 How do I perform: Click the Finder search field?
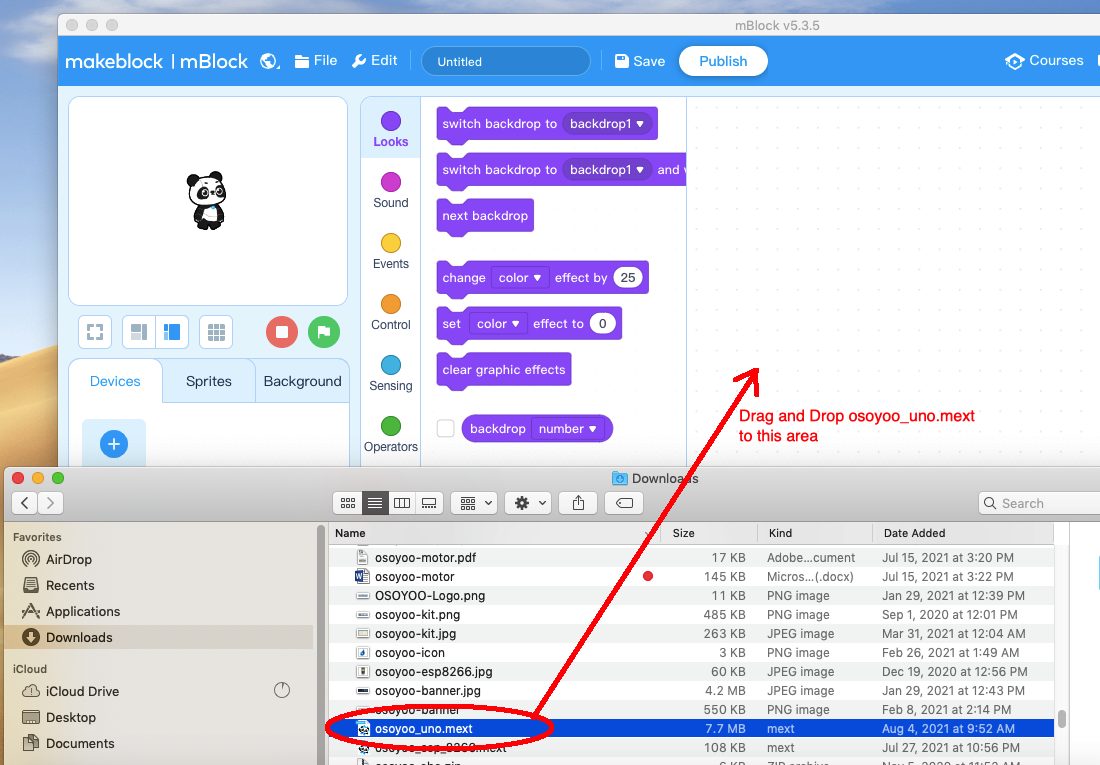pos(1039,503)
